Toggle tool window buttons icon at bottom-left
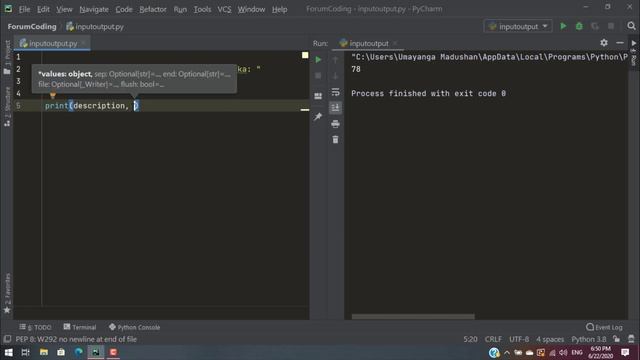 point(7,339)
